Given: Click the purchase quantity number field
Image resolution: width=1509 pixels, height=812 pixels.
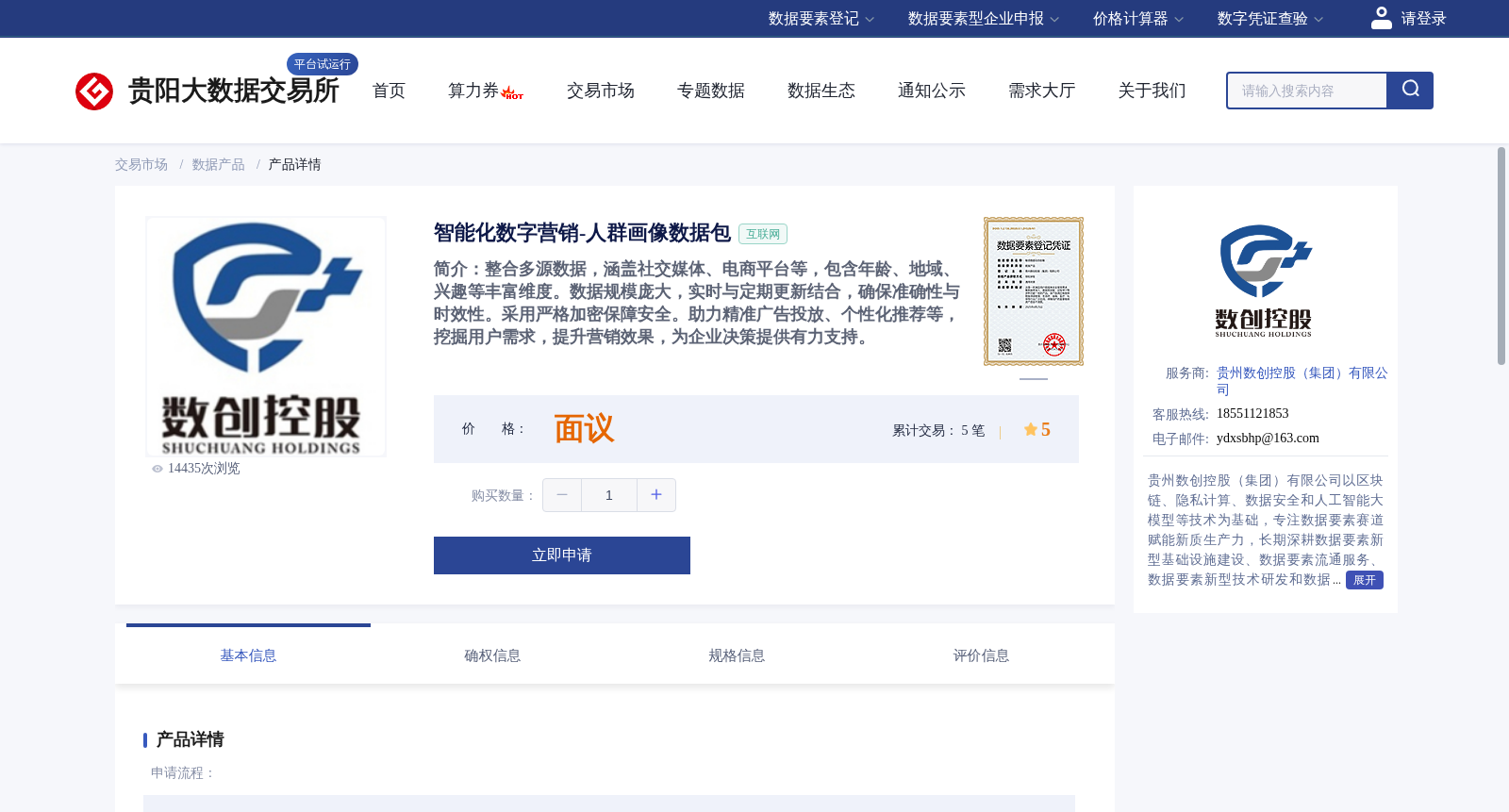Looking at the screenshot, I should point(609,495).
